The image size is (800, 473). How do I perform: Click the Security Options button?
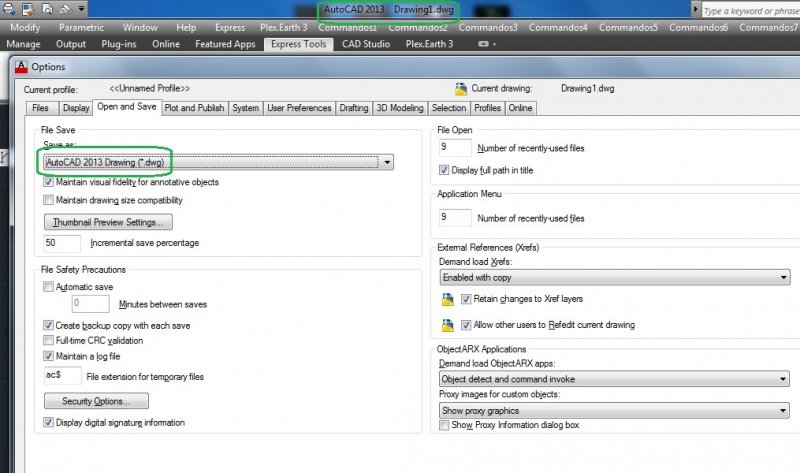(x=96, y=401)
